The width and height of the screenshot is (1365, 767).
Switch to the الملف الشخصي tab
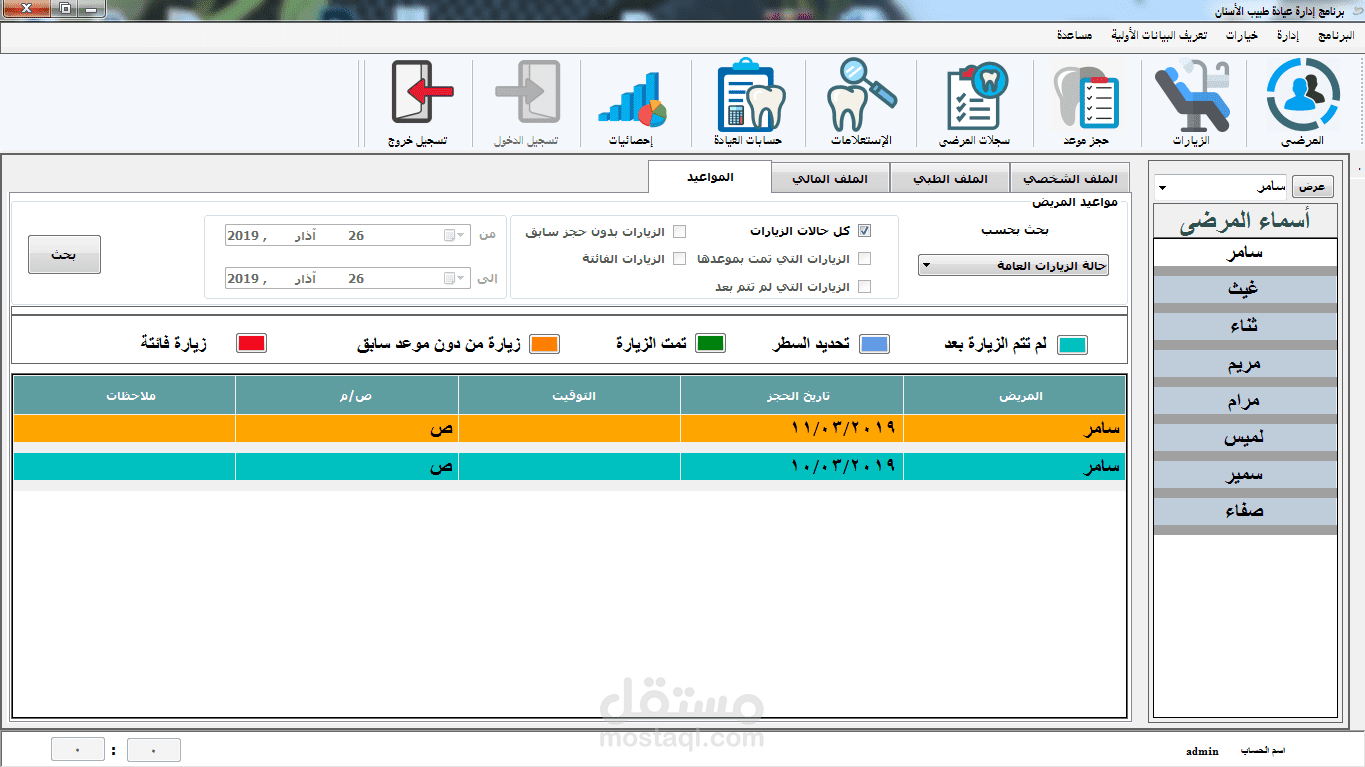click(1070, 179)
